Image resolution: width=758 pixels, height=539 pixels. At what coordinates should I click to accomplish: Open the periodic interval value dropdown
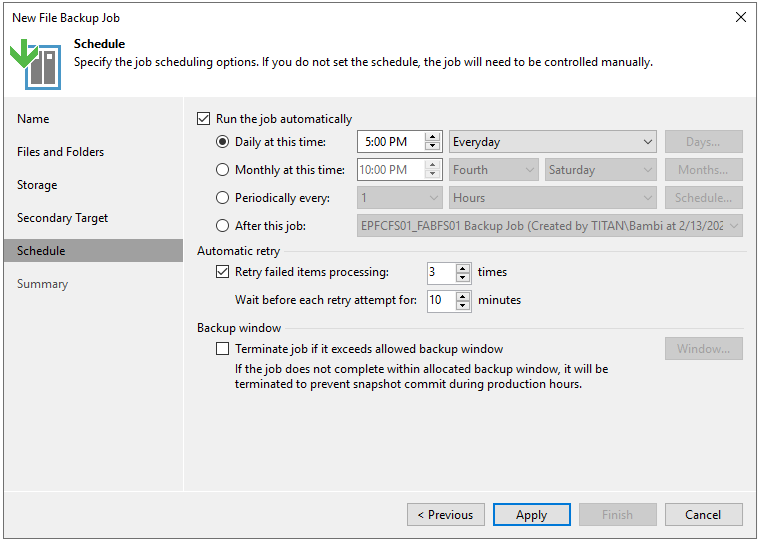tap(400, 198)
